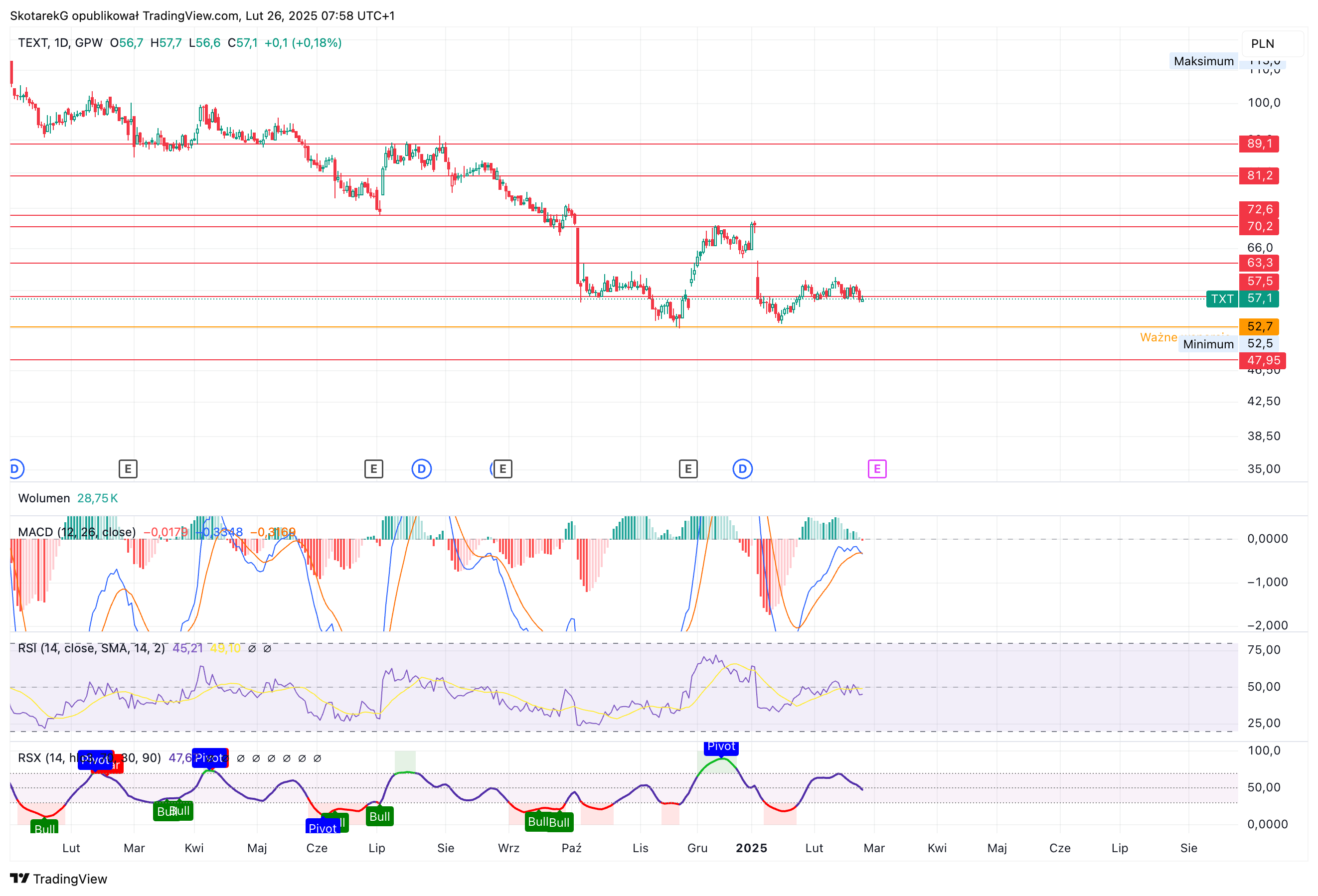The image size is (1318, 896).
Task: Click the dividend D marker before Sie
Action: [x=421, y=469]
